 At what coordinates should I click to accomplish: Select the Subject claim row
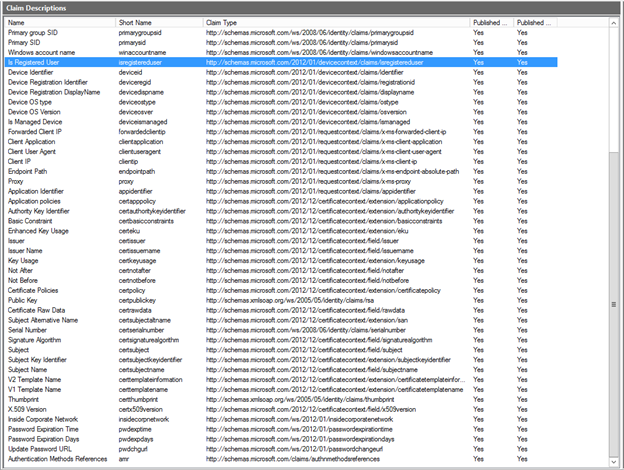(x=281, y=350)
